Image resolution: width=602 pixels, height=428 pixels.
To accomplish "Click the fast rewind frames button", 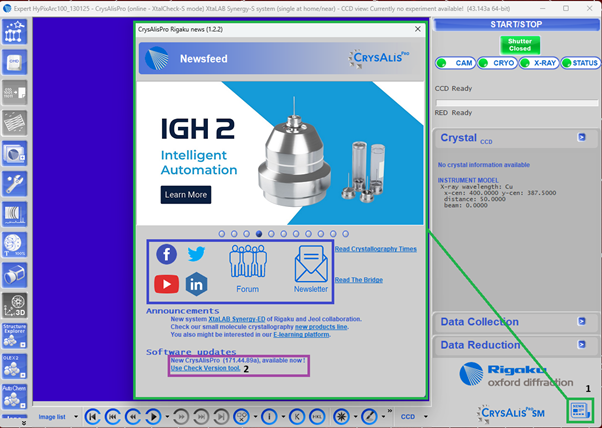I will [x=113, y=416].
